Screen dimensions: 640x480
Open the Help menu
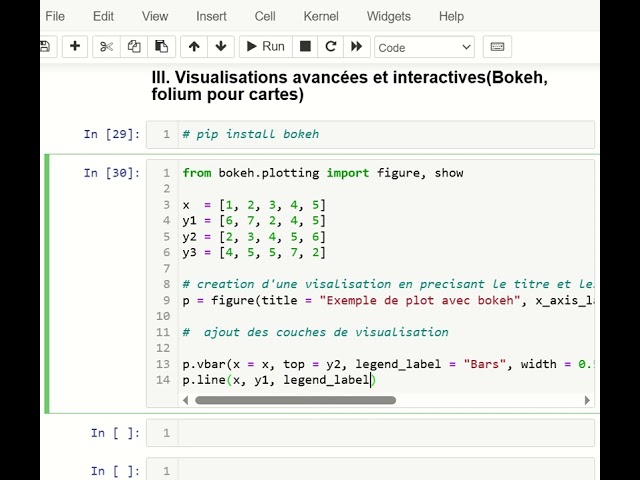(451, 16)
